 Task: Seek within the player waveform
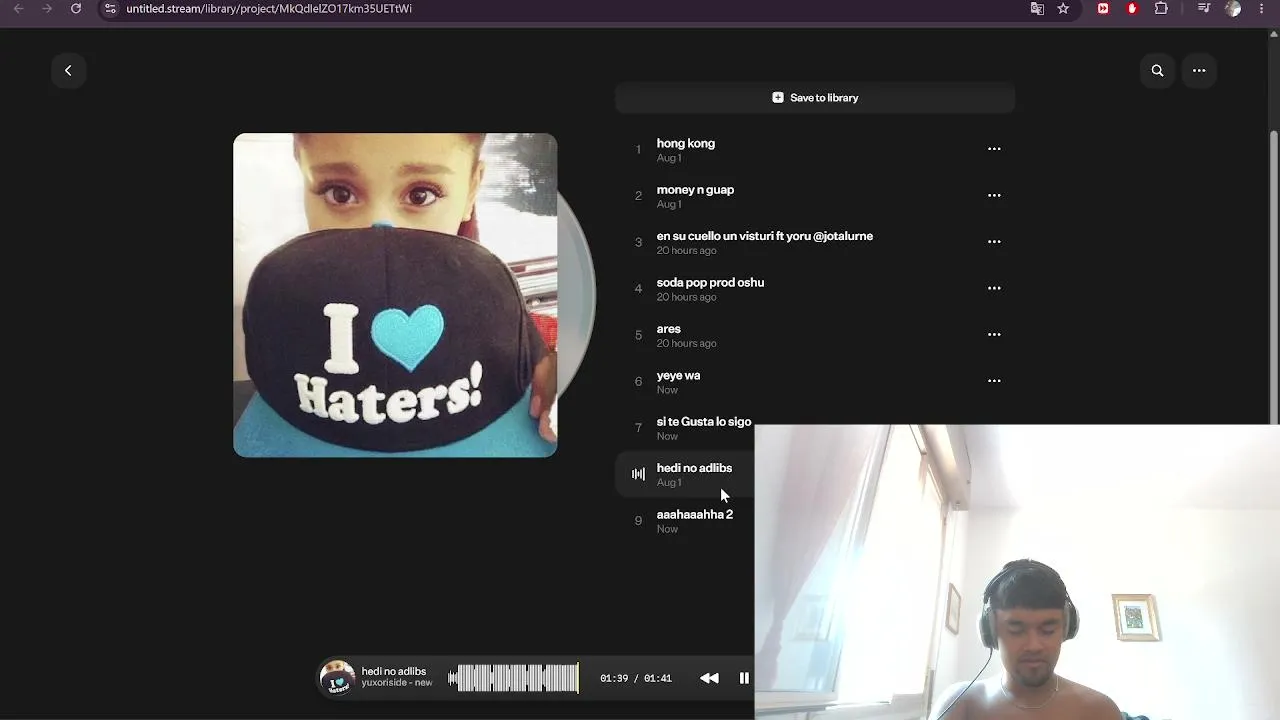click(x=513, y=678)
